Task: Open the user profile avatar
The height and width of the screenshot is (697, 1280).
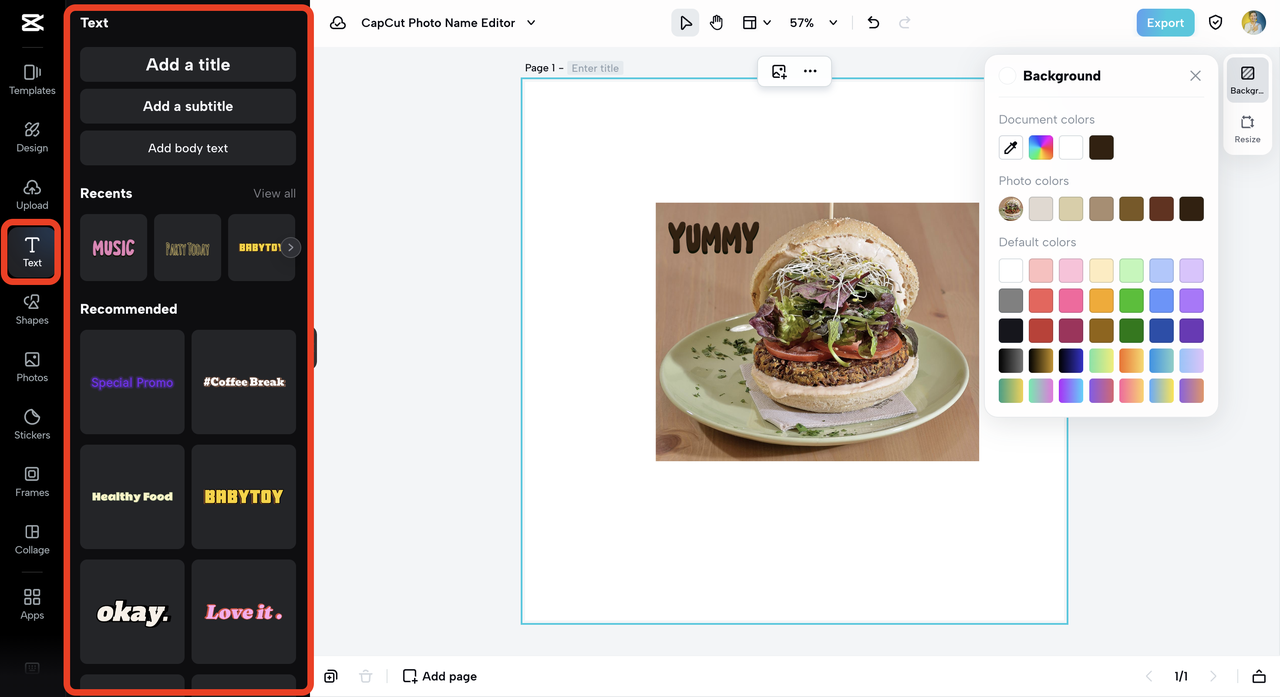Action: [1253, 23]
